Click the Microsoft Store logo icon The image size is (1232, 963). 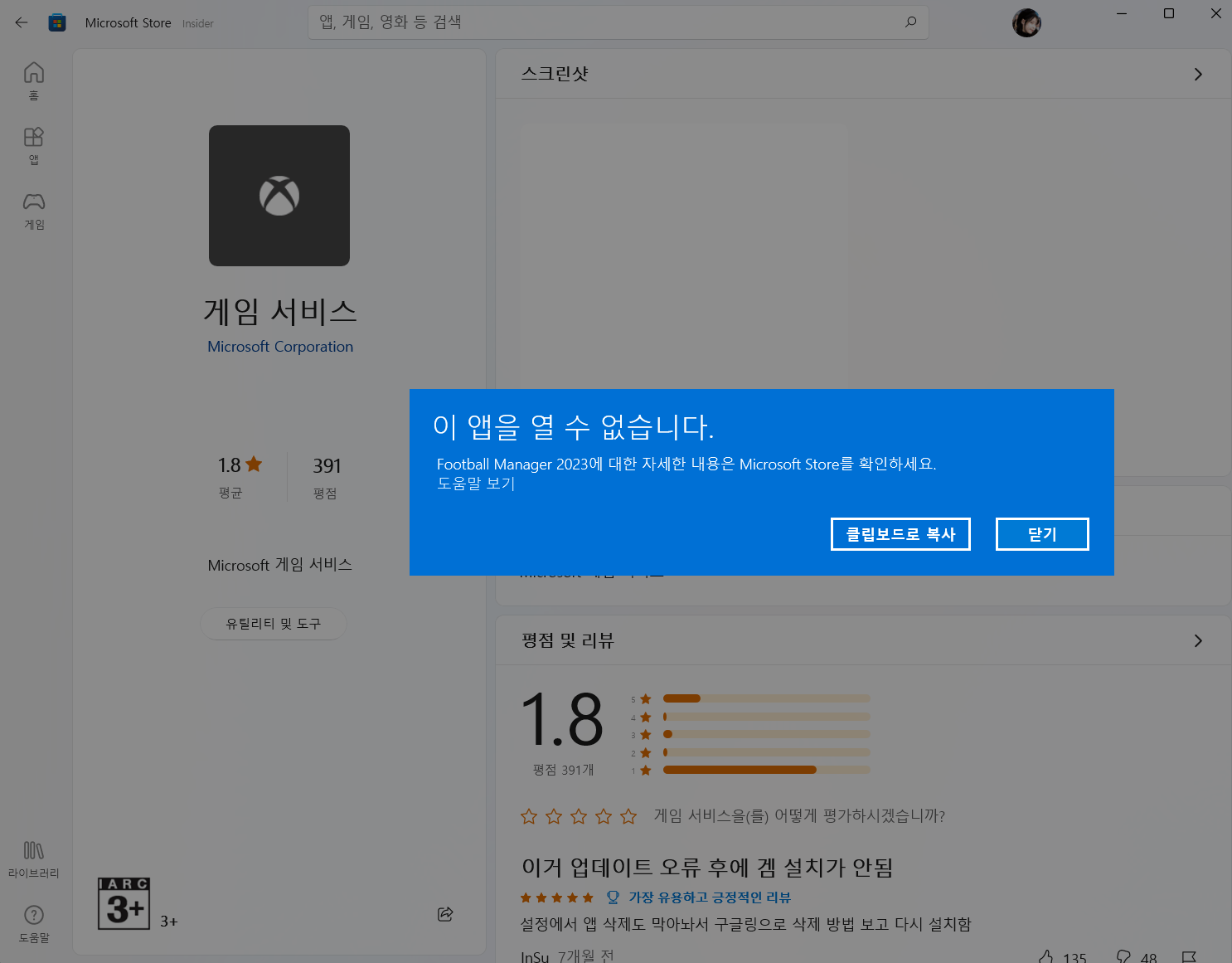coord(57,22)
